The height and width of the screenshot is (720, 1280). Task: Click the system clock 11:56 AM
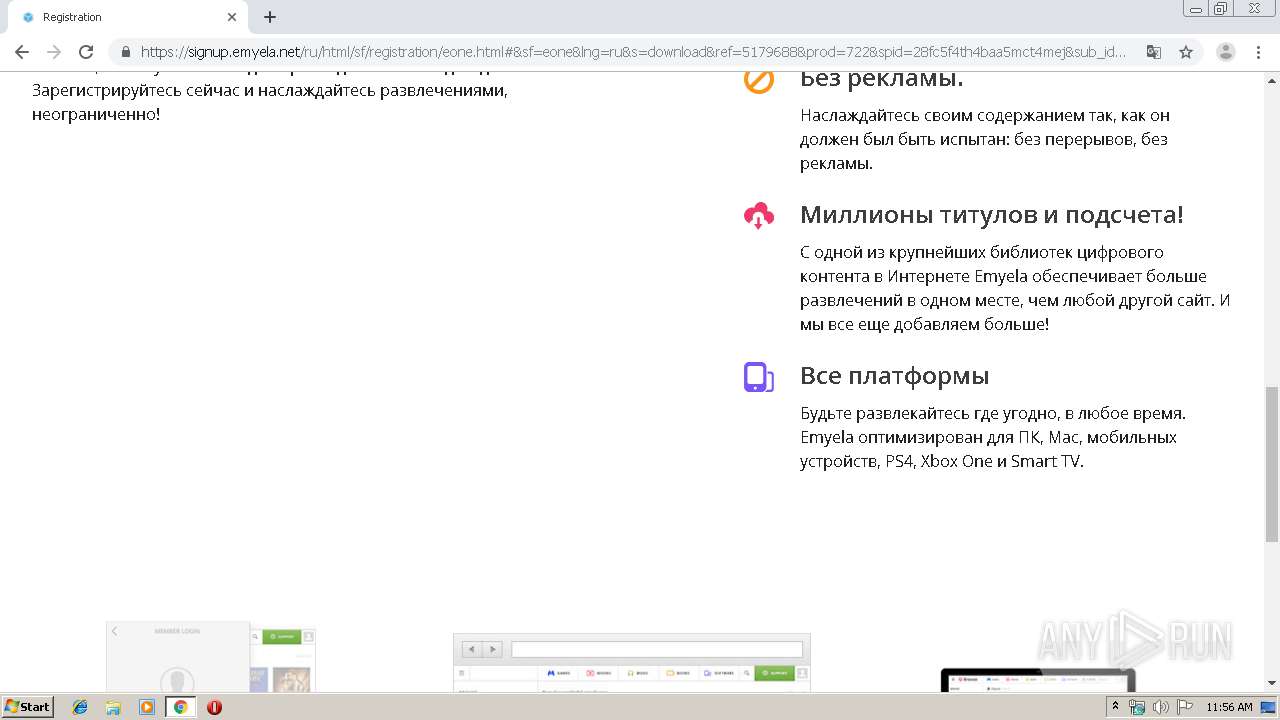point(1229,707)
